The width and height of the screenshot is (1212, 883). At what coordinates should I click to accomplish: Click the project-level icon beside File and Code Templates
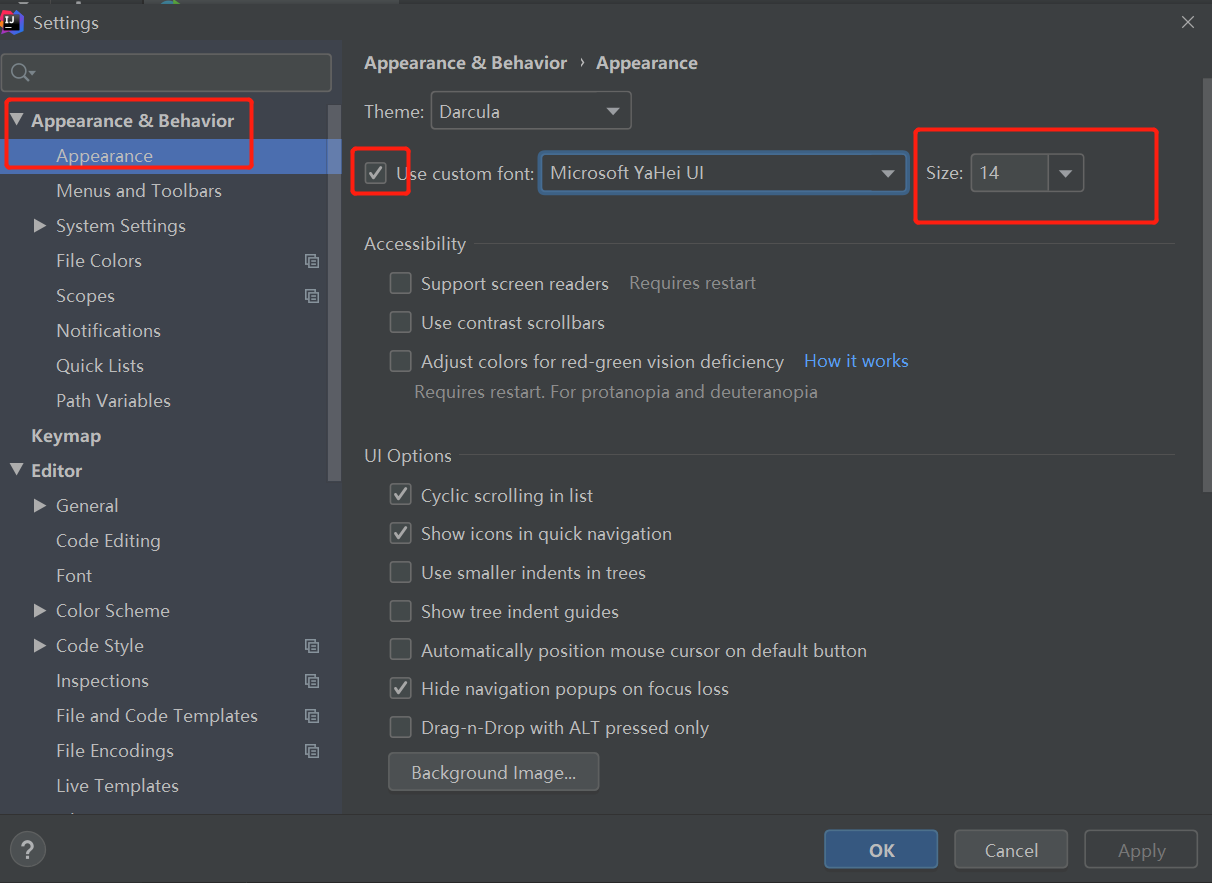tap(312, 716)
